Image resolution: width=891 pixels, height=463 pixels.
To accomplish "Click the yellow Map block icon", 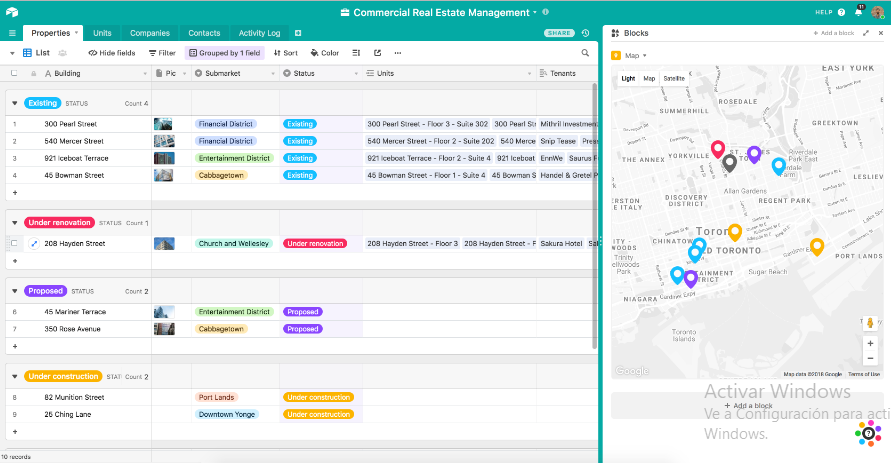I will (x=616, y=56).
